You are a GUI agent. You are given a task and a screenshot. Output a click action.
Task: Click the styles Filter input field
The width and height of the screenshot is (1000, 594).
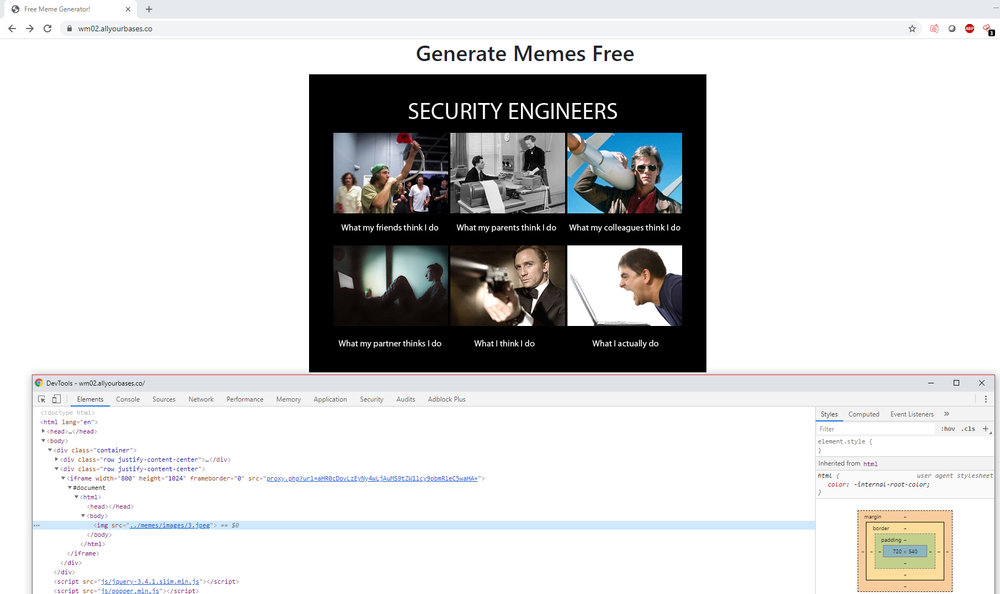coord(876,429)
